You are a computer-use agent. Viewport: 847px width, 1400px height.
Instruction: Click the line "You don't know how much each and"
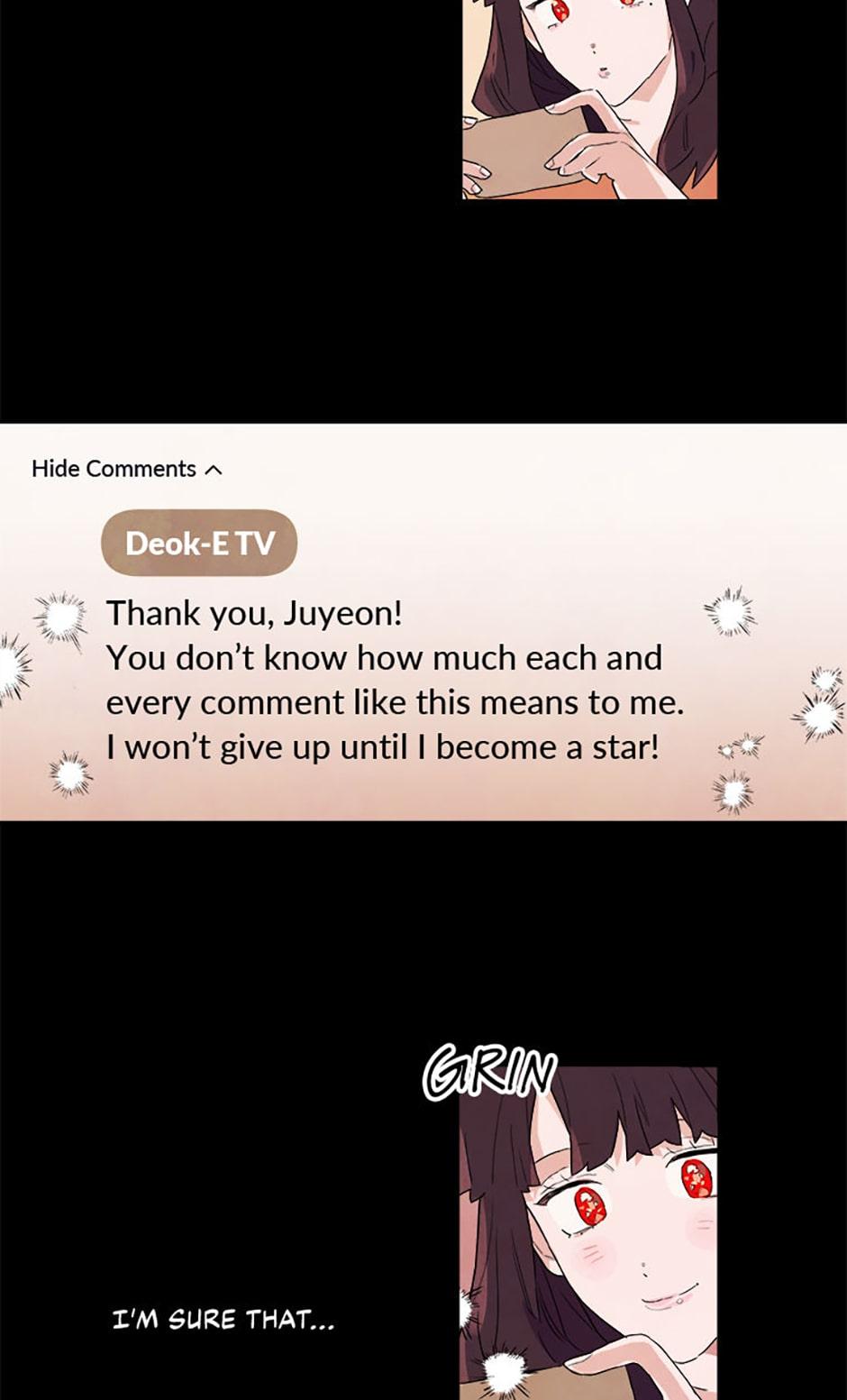(384, 658)
